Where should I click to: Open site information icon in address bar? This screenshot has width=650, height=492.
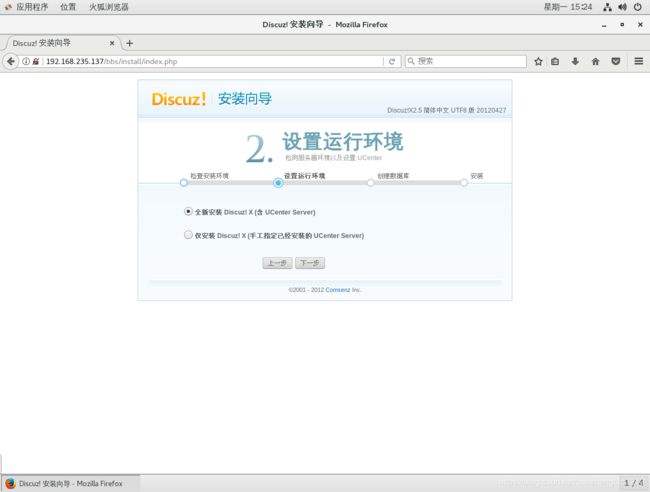click(26, 61)
